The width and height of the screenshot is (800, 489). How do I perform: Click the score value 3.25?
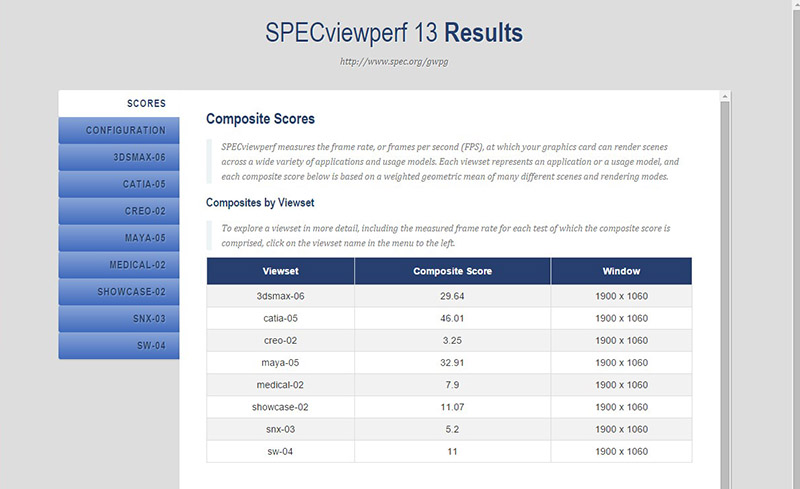453,340
